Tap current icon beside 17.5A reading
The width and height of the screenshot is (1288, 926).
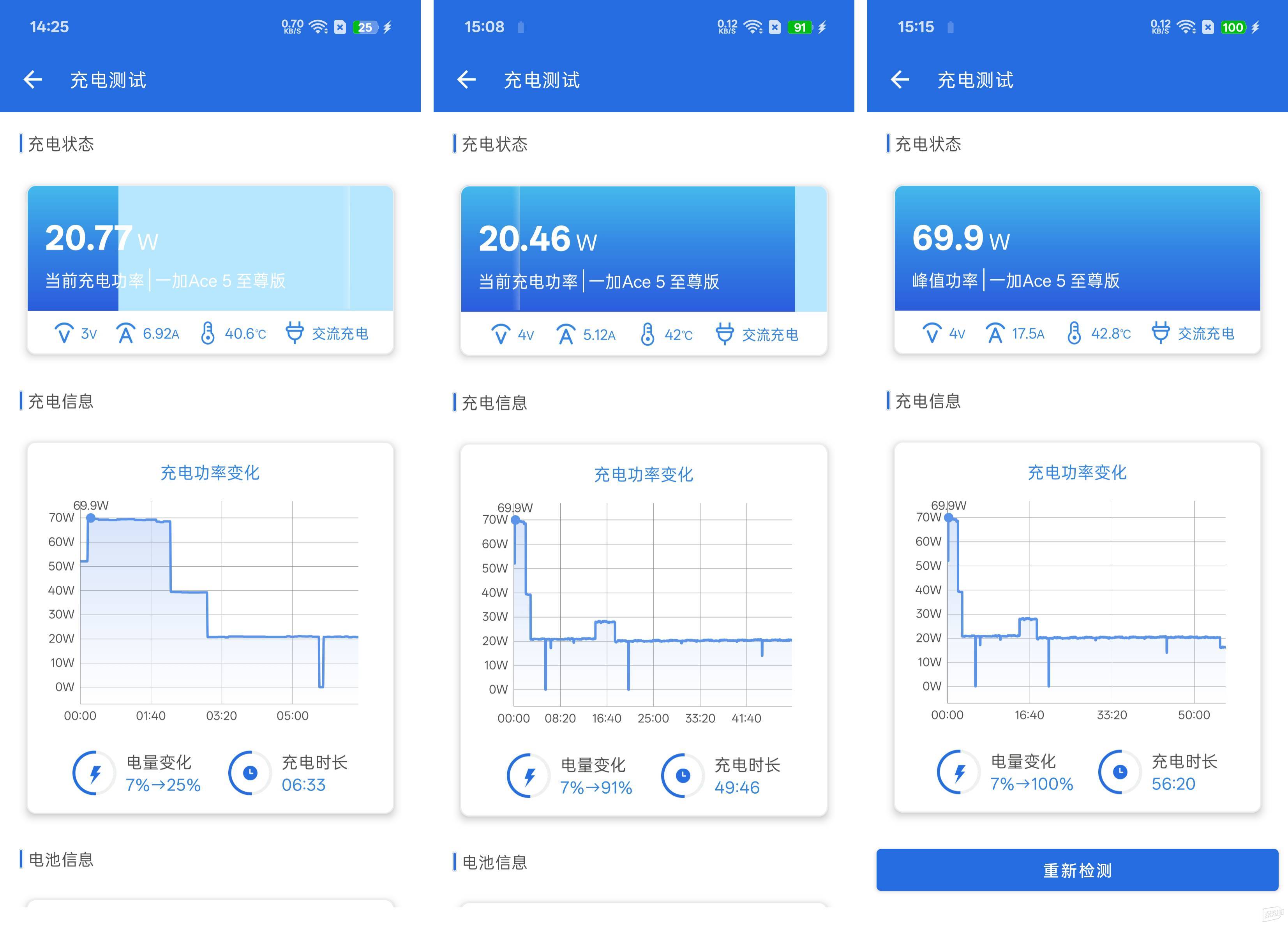995,333
